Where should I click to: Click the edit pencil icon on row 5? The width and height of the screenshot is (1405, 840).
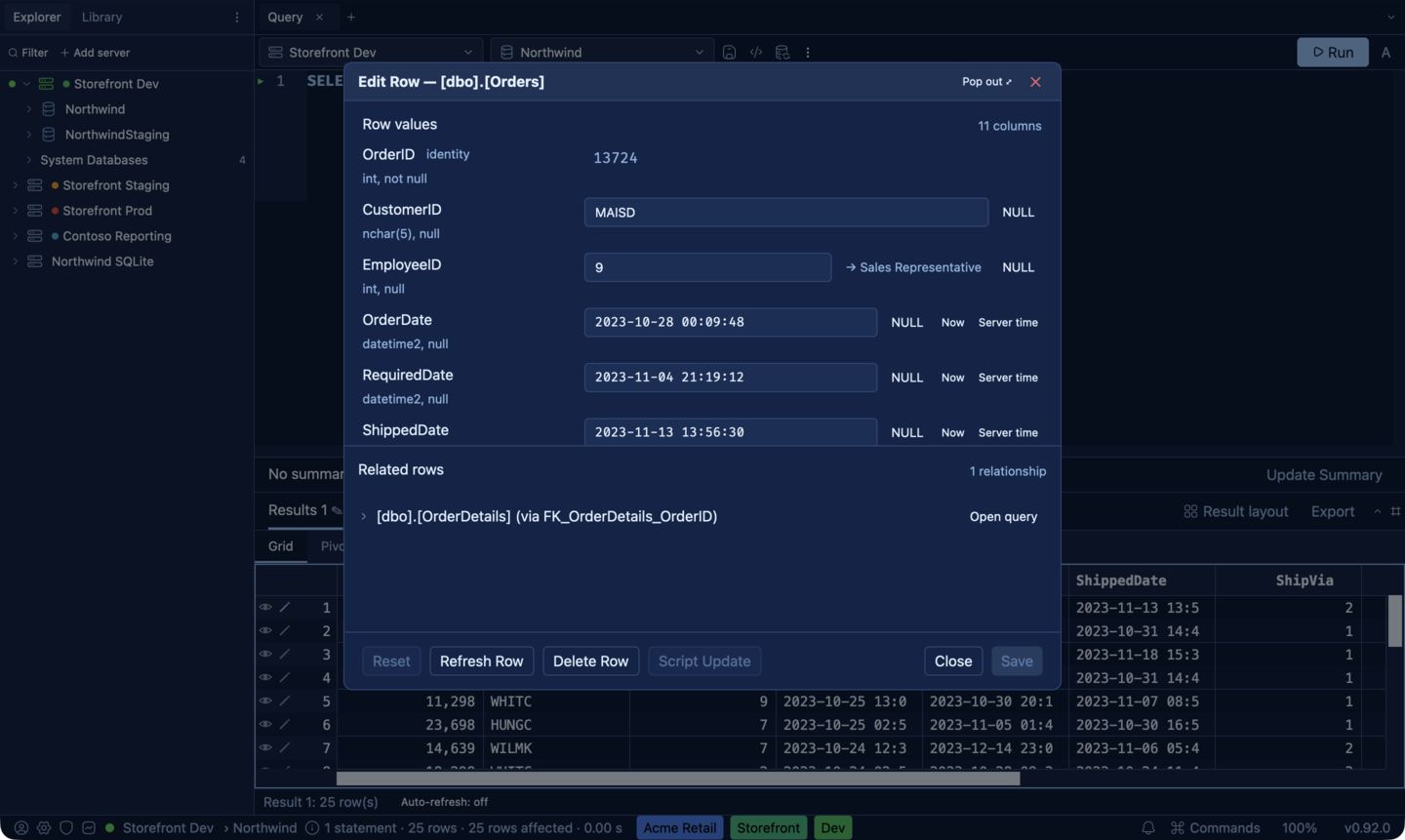pos(285,700)
